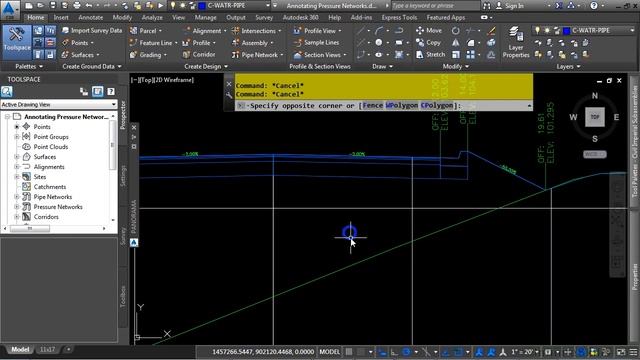The image size is (640, 360).
Task: Open the annotation scale 1"=20' dropdown
Action: 524,351
